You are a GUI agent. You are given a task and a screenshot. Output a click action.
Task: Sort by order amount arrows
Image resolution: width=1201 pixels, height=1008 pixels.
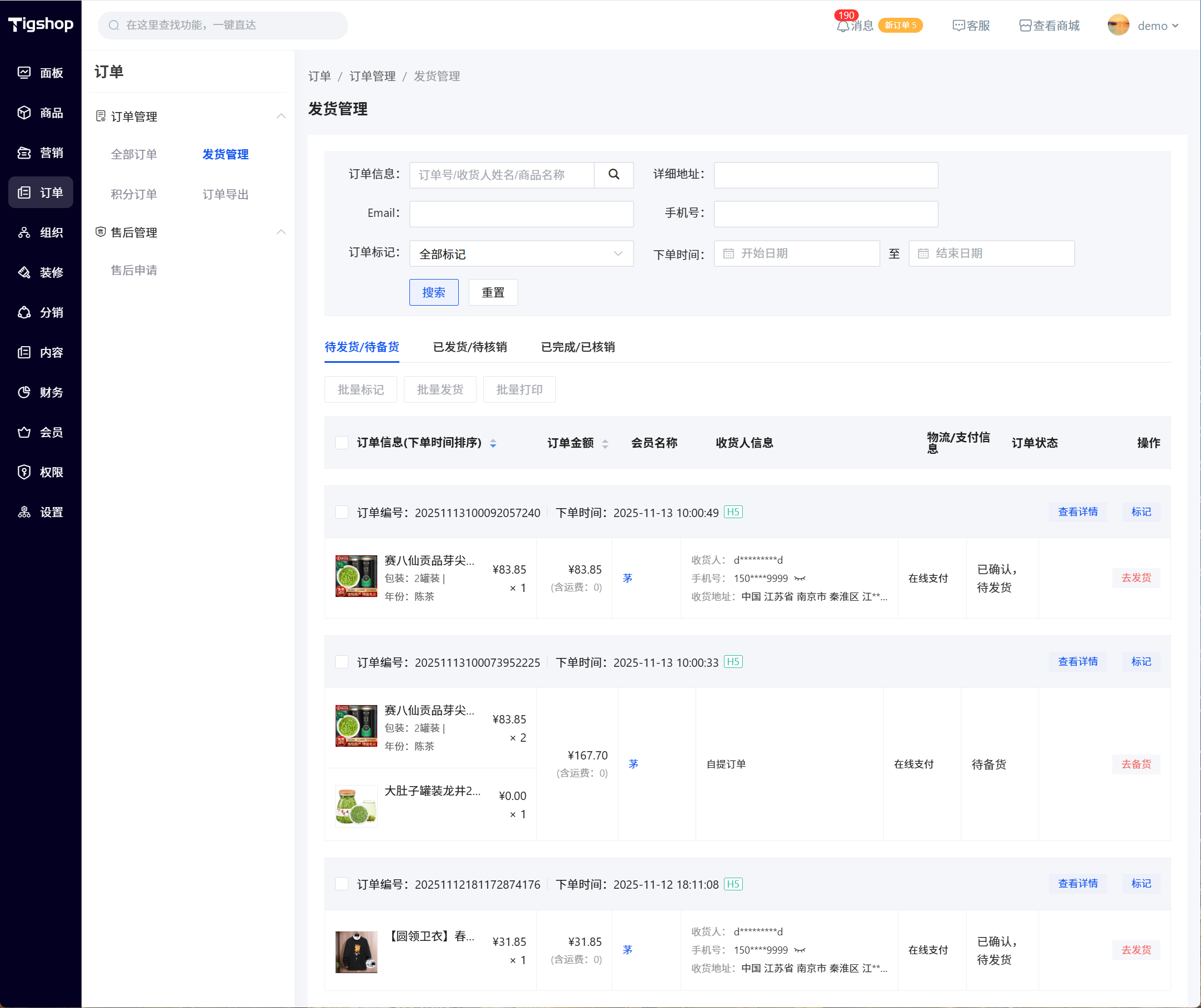click(x=605, y=443)
